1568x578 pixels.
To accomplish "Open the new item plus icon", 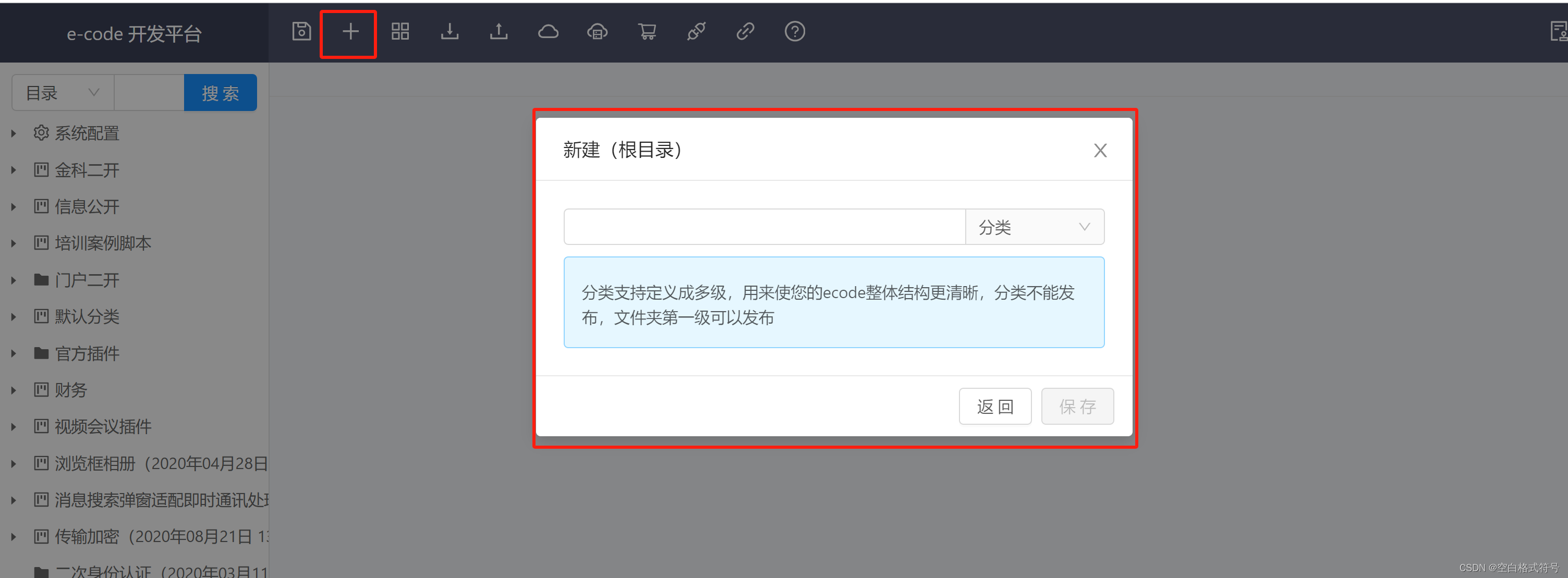I will pyautogui.click(x=348, y=32).
